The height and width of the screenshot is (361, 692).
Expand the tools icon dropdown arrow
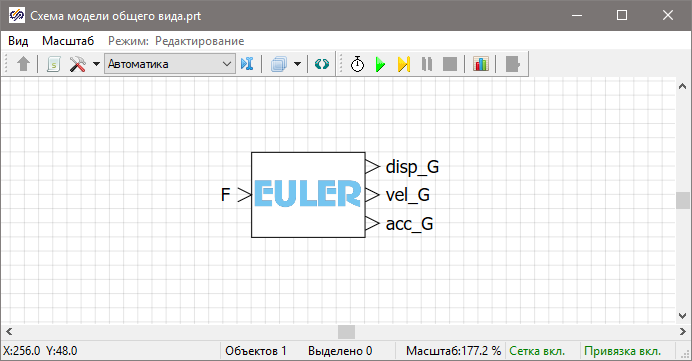click(96, 64)
